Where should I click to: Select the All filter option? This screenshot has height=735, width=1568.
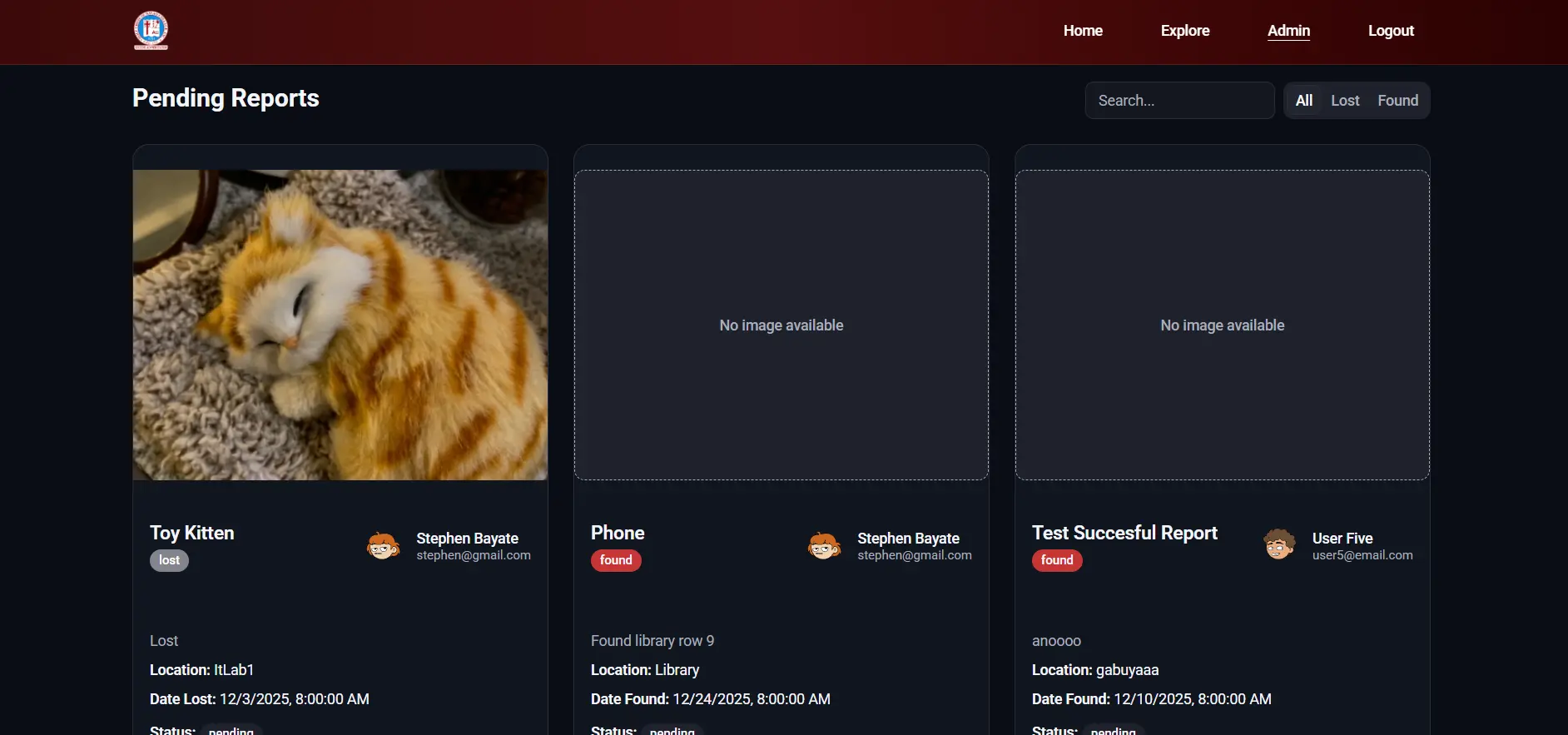[x=1303, y=101]
